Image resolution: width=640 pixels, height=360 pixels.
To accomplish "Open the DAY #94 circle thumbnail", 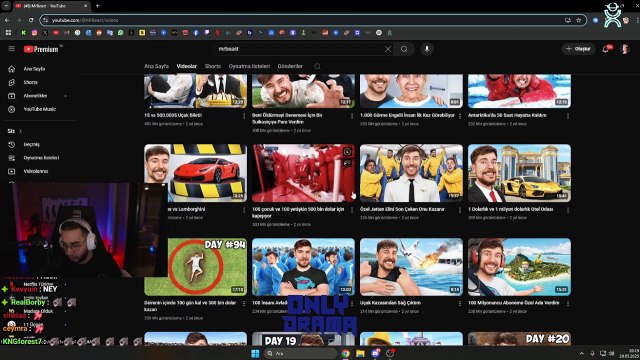I will click(x=196, y=267).
